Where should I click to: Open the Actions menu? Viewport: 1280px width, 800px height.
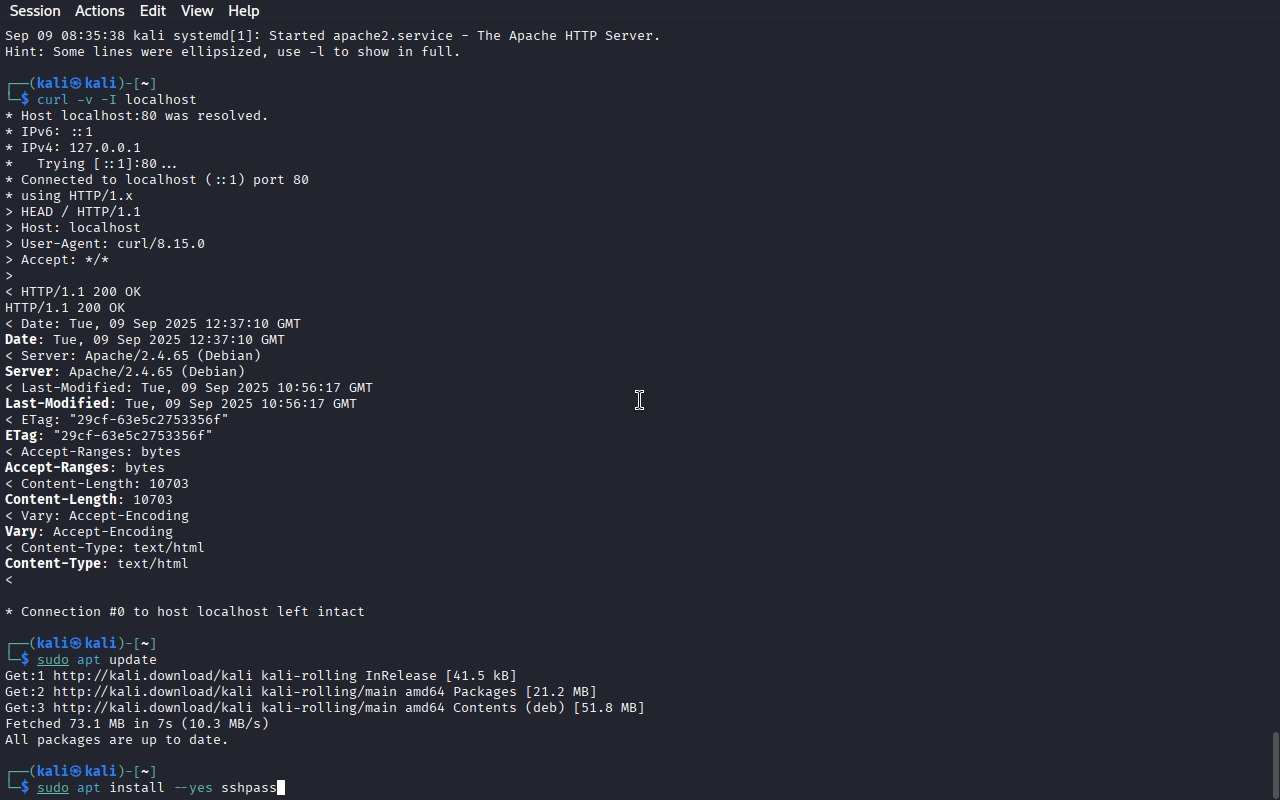click(100, 11)
